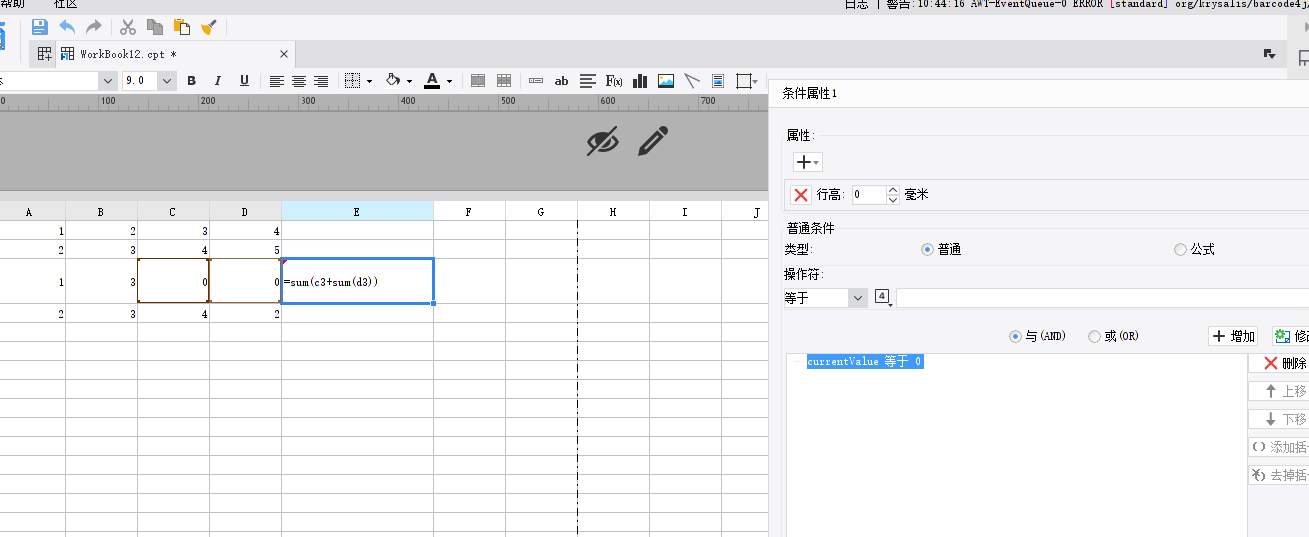The height and width of the screenshot is (537, 1309).
Task: Select the 与(AND) radio button
Action: (1016, 336)
